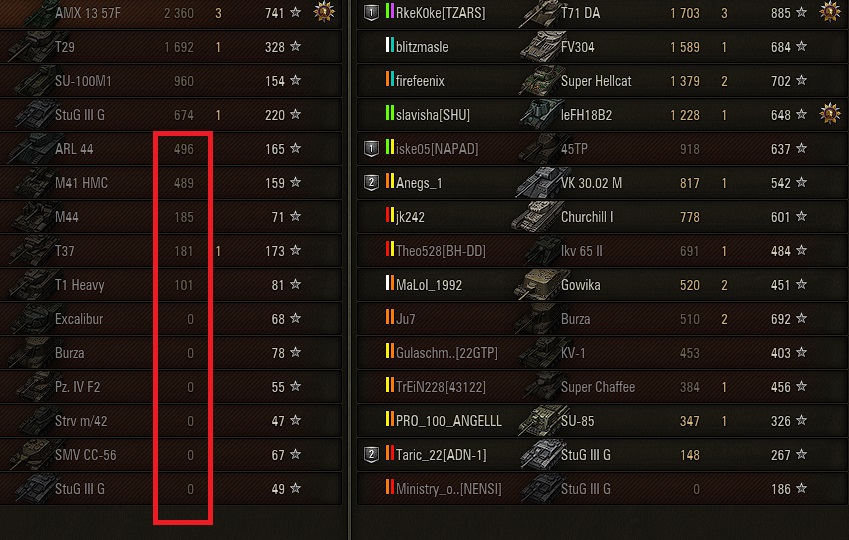Image resolution: width=849 pixels, height=540 pixels.
Task: Select player firefeenix in the list
Action: [x=420, y=81]
